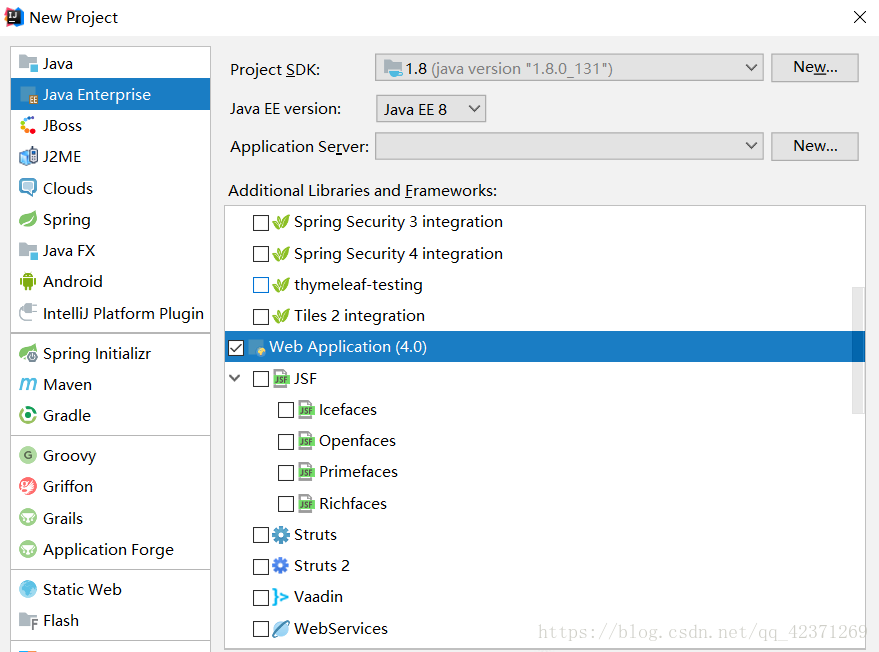This screenshot has height=652, width=879.
Task: Click the Icefaces JSF icon
Action: [x=306, y=409]
